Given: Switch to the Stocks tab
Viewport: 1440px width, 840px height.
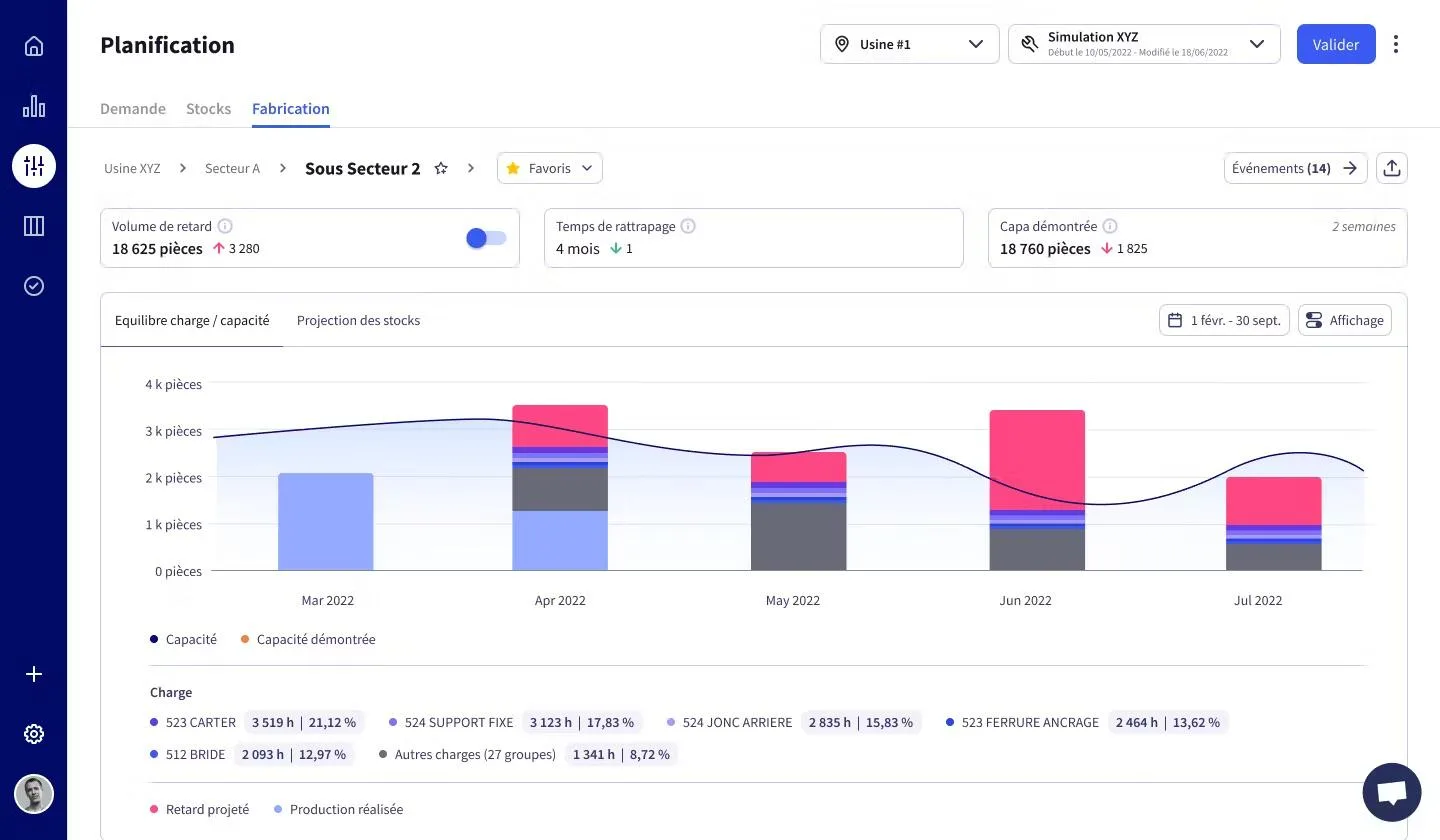Looking at the screenshot, I should click(x=208, y=108).
